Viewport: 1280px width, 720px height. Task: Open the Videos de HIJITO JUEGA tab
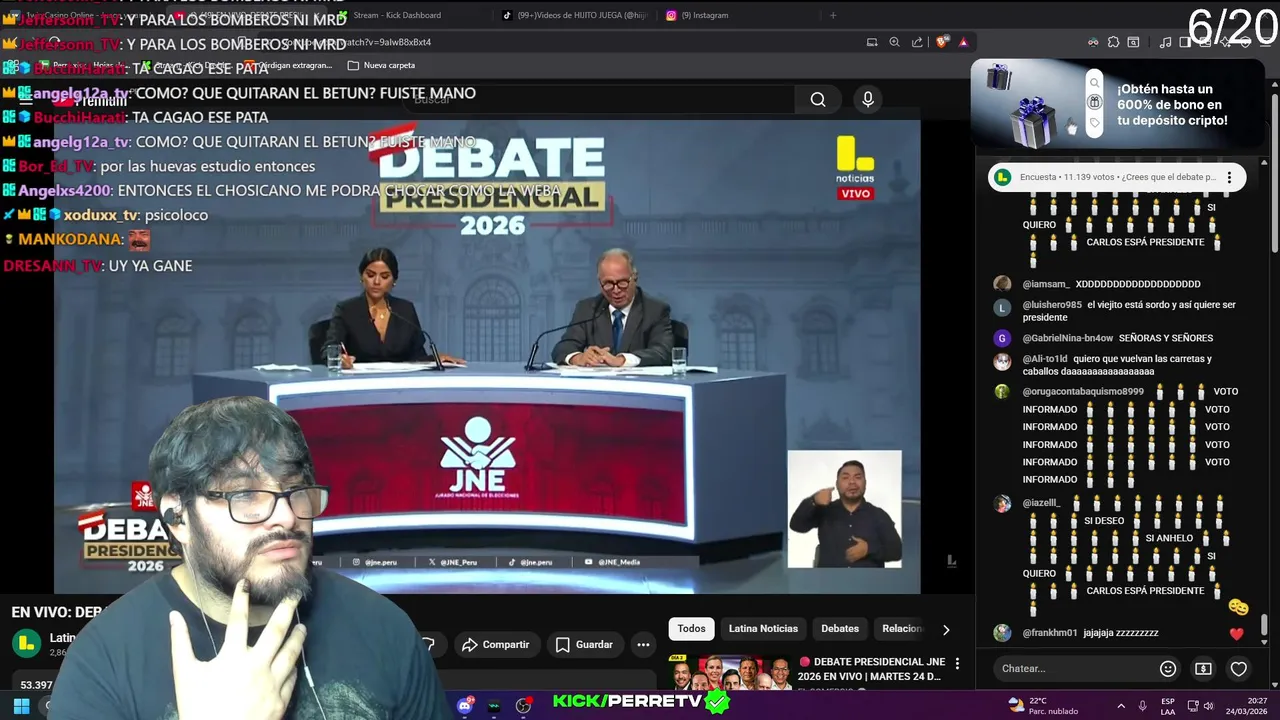(x=575, y=15)
